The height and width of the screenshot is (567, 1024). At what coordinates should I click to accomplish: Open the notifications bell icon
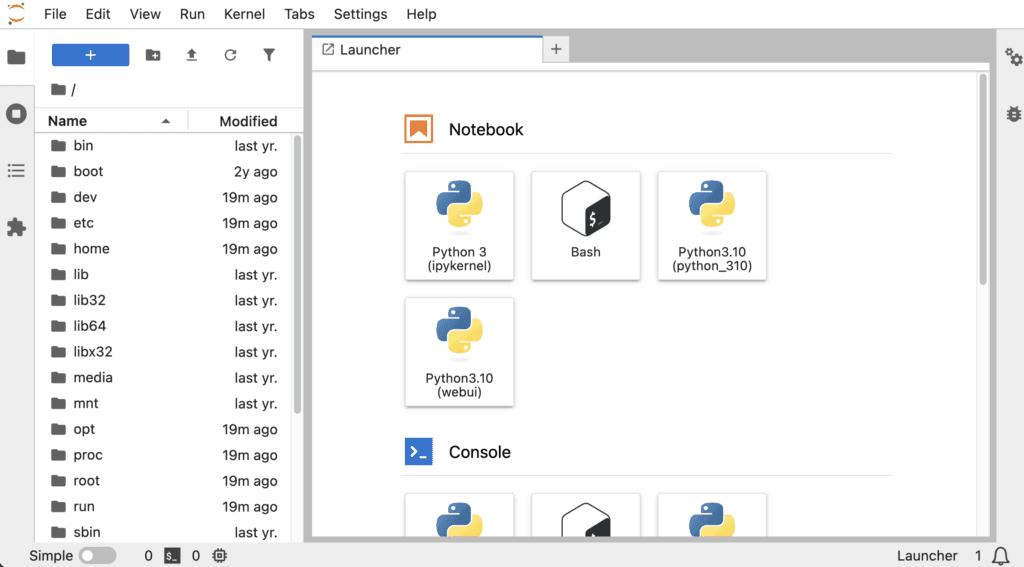pyautogui.click(x=1000, y=556)
